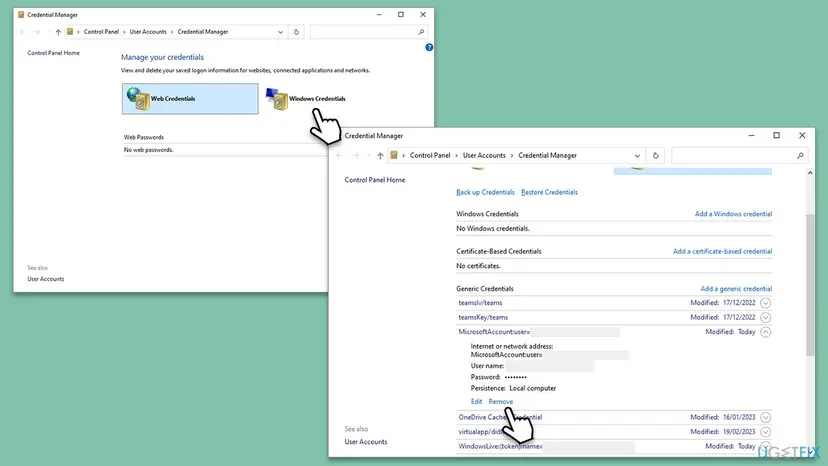The width and height of the screenshot is (828, 466).
Task: Expand the virtualapp/didlogical credential chevron
Action: (x=765, y=432)
